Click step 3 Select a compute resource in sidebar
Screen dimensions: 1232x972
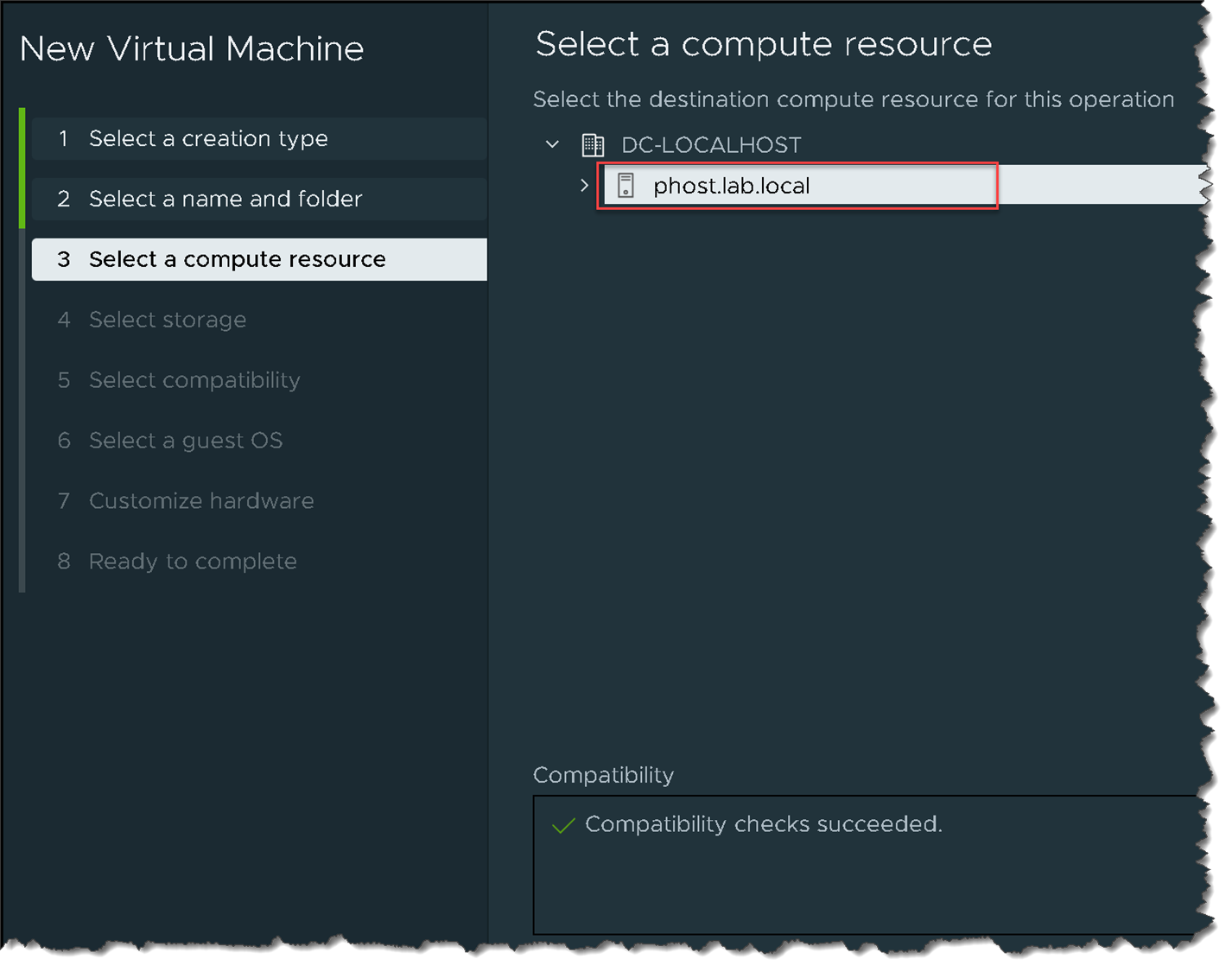[x=237, y=259]
